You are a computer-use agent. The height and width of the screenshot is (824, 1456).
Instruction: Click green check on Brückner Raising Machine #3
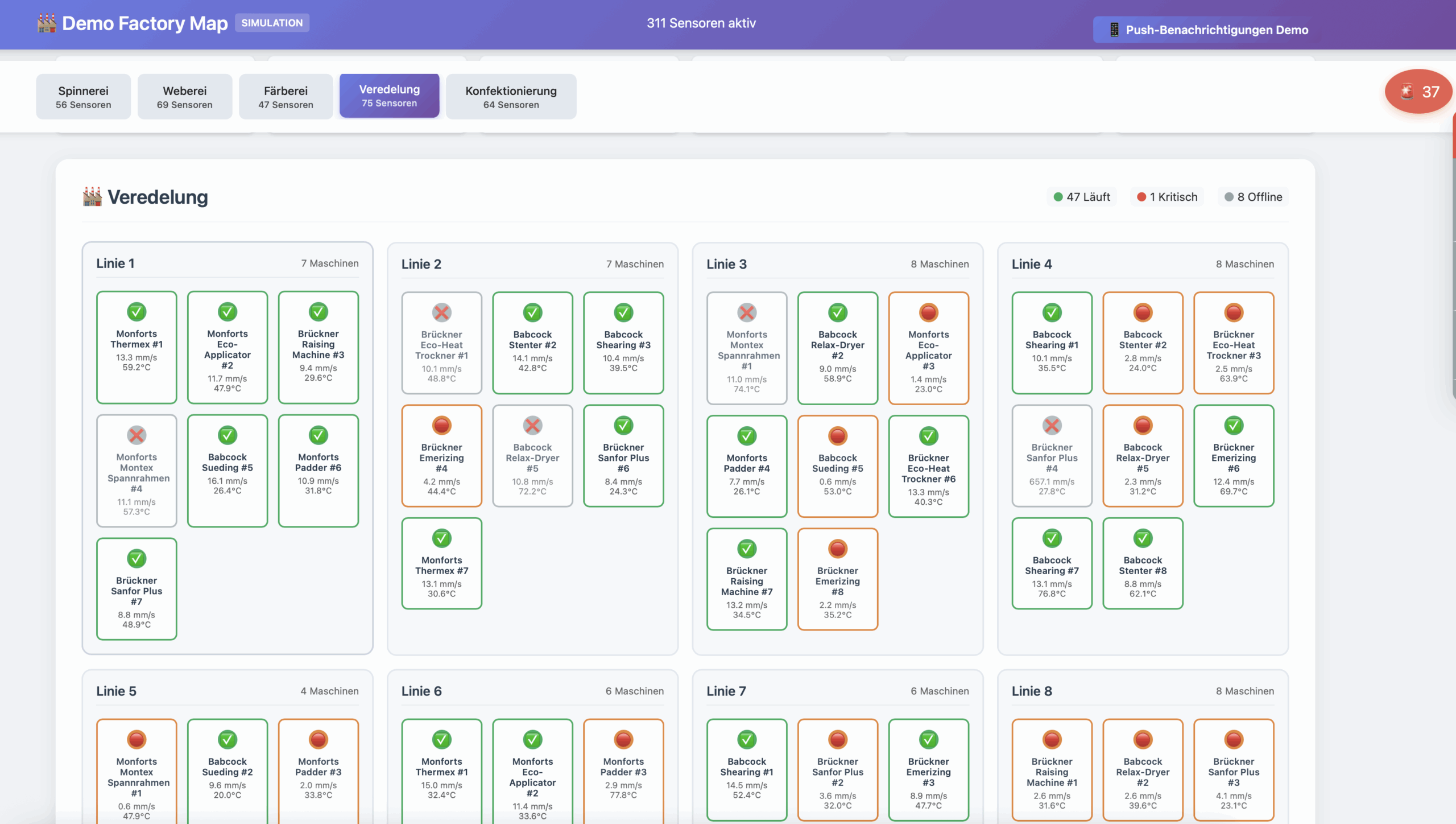click(318, 312)
